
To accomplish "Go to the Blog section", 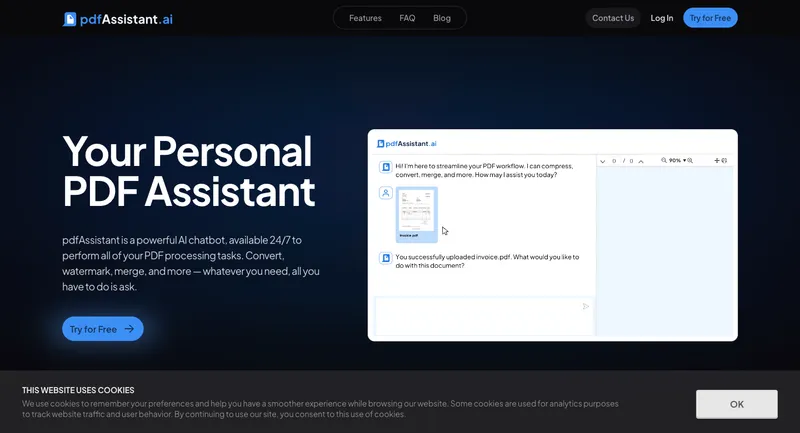I will pos(442,18).
